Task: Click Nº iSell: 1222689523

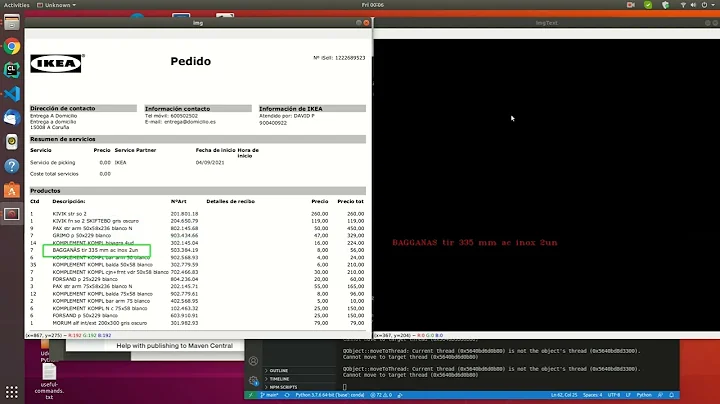Action: (339, 58)
